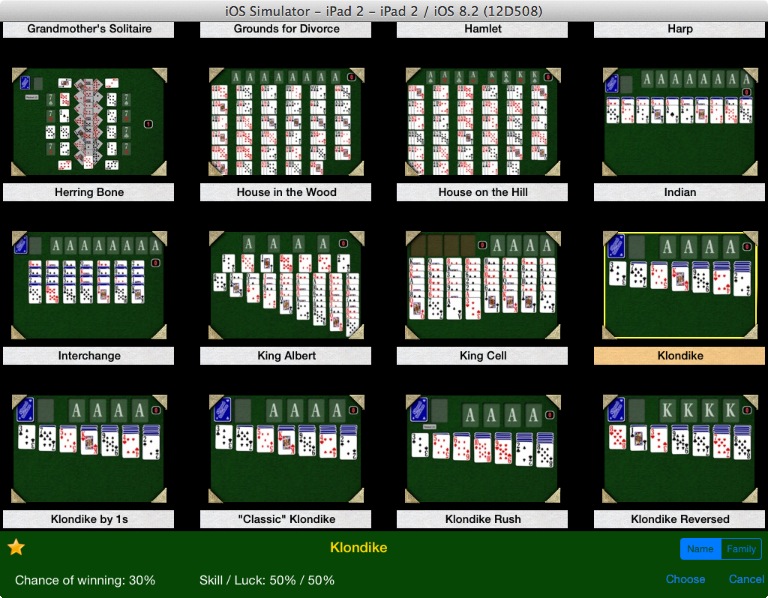Click the House on the Hill label
The height and width of the screenshot is (598, 768).
tap(483, 192)
